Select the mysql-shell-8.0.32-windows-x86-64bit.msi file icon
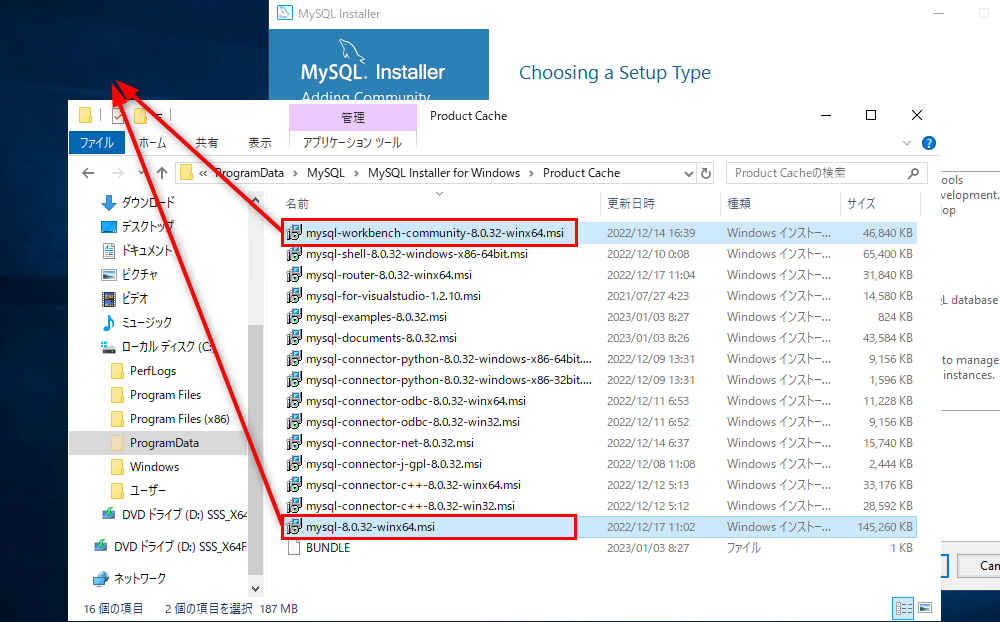This screenshot has height=622, width=1000. click(x=294, y=254)
